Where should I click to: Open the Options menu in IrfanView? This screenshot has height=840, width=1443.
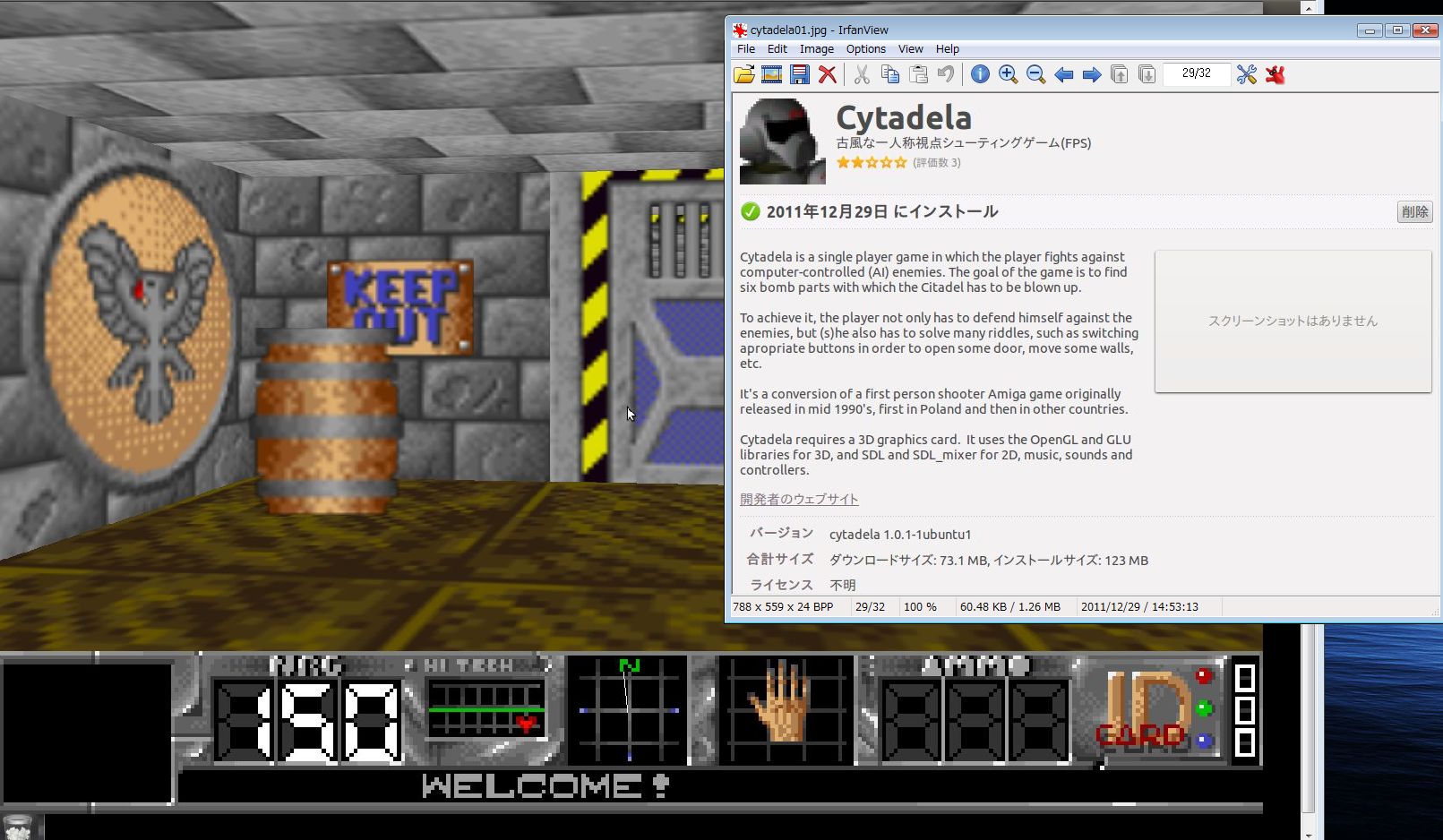(865, 49)
